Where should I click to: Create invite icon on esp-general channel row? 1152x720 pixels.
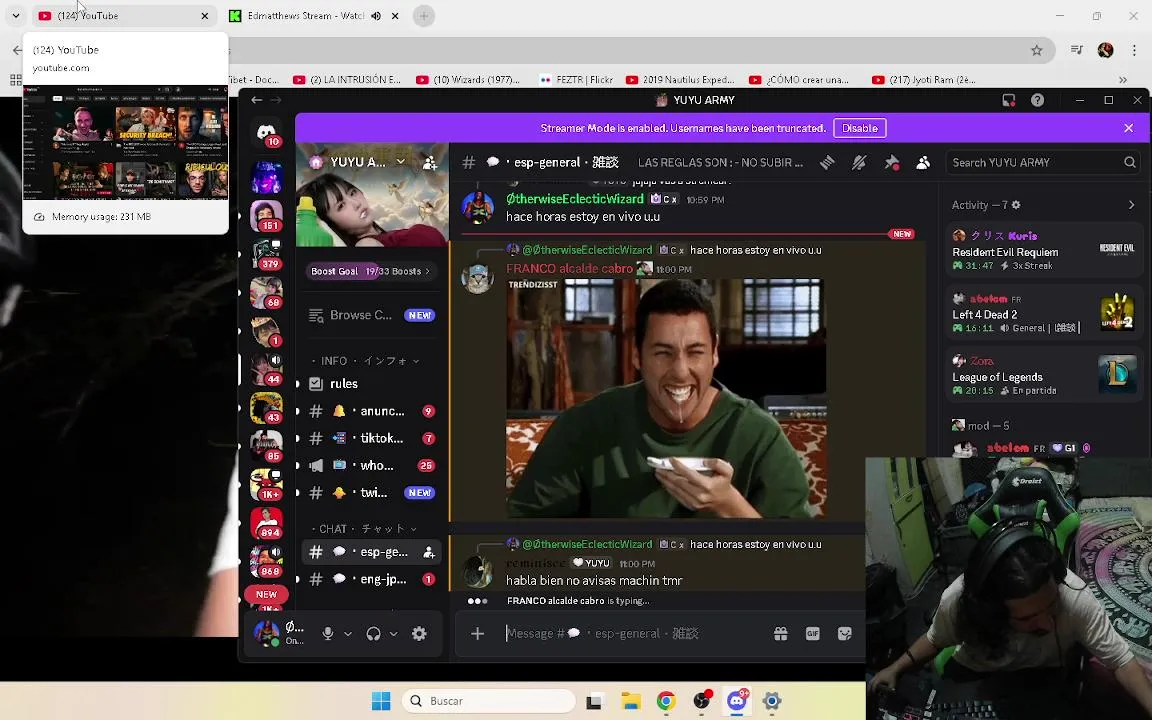pyautogui.click(x=429, y=552)
